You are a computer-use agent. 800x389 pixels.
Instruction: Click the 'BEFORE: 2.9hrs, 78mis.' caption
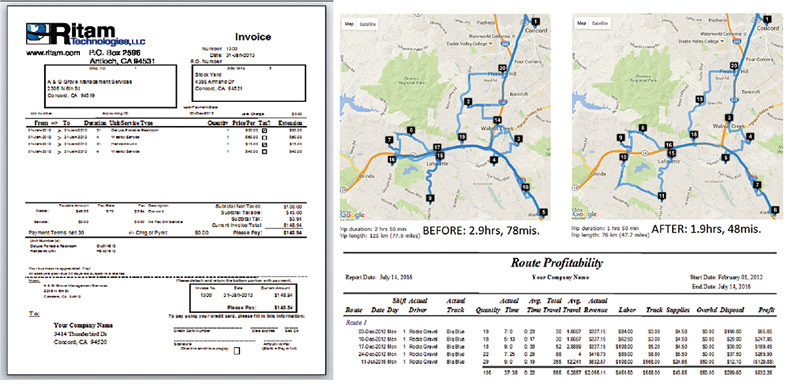tap(481, 230)
